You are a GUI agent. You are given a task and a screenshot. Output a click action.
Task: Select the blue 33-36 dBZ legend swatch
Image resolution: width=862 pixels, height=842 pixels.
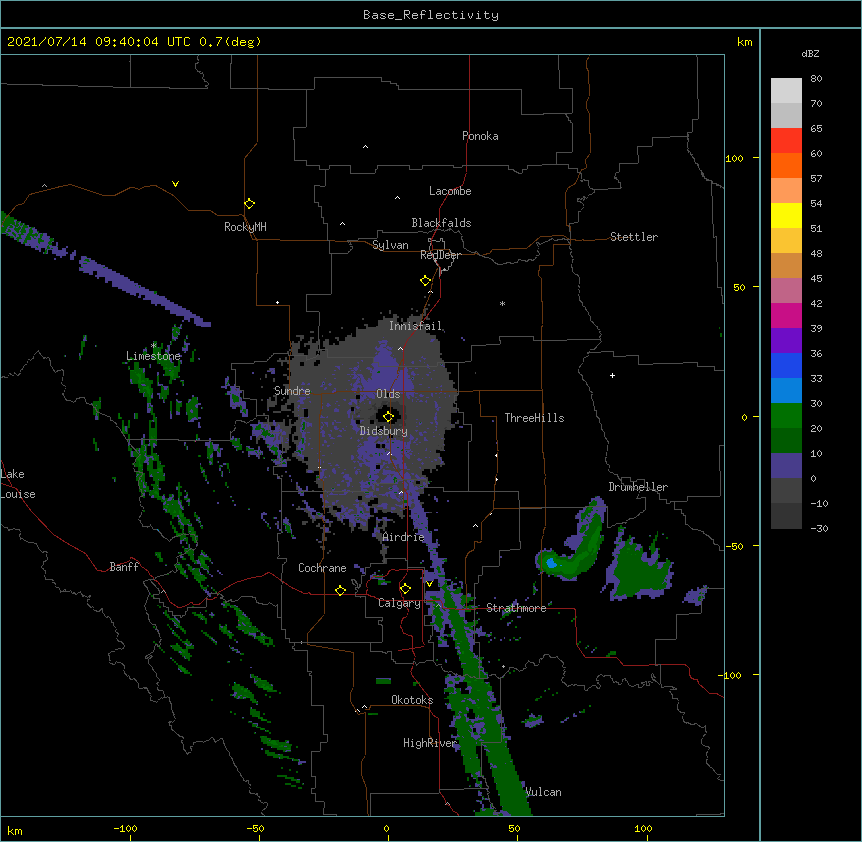click(786, 365)
